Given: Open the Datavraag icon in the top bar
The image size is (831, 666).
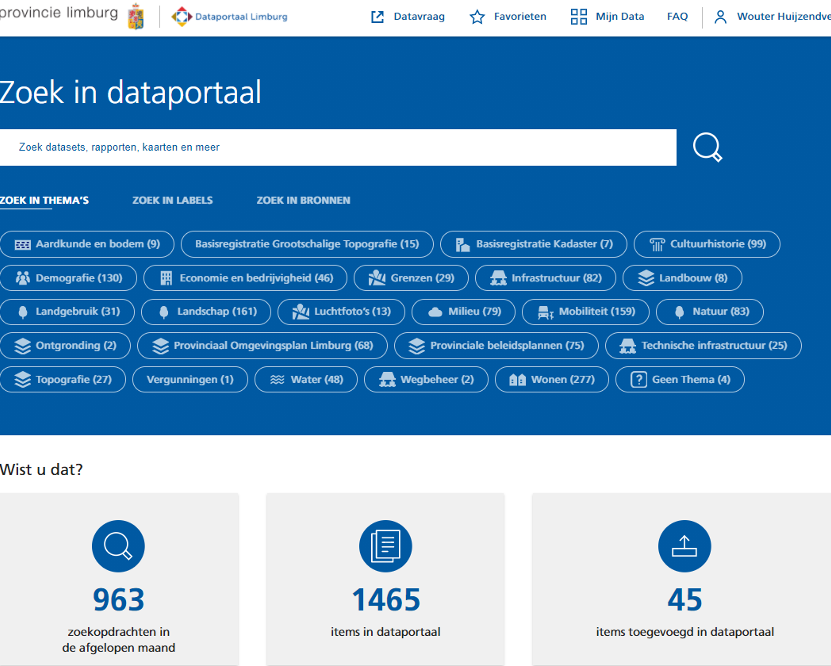Looking at the screenshot, I should coord(376,16).
